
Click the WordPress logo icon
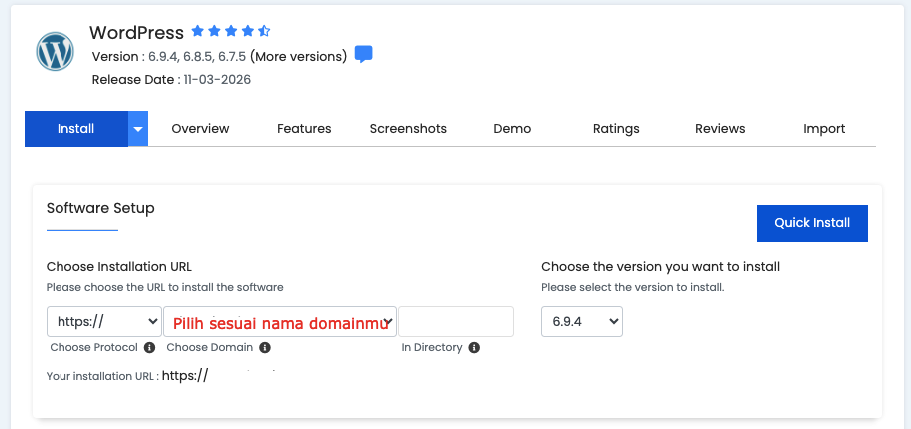pos(55,51)
